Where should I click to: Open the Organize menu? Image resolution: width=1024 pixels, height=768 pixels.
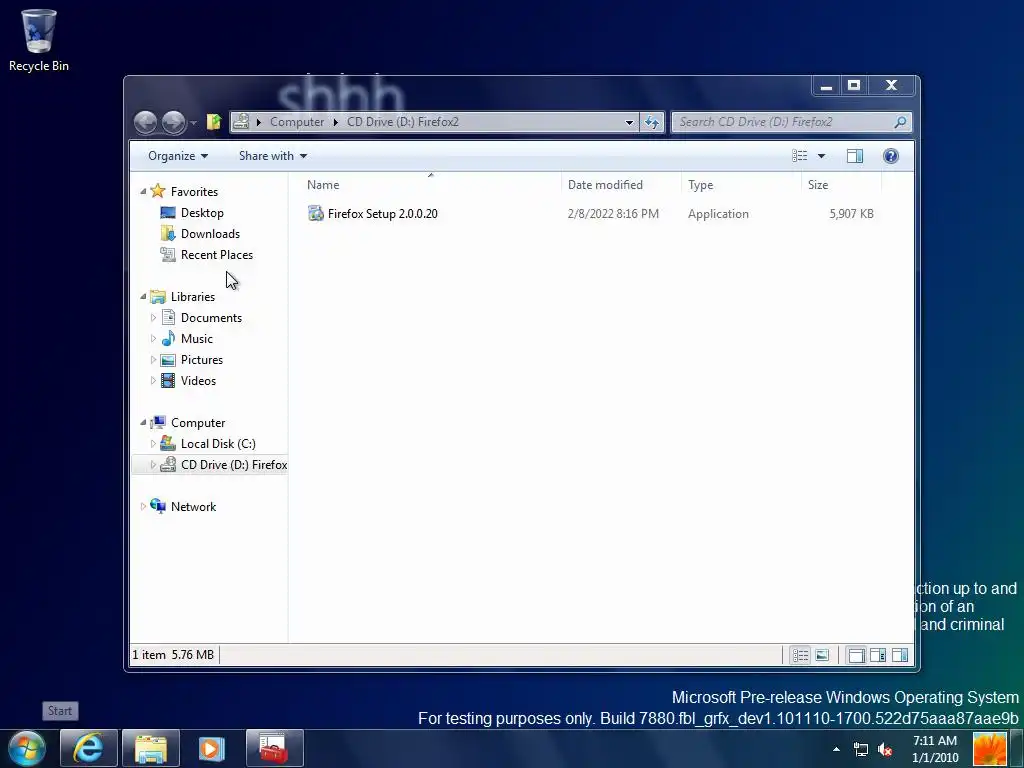point(178,156)
